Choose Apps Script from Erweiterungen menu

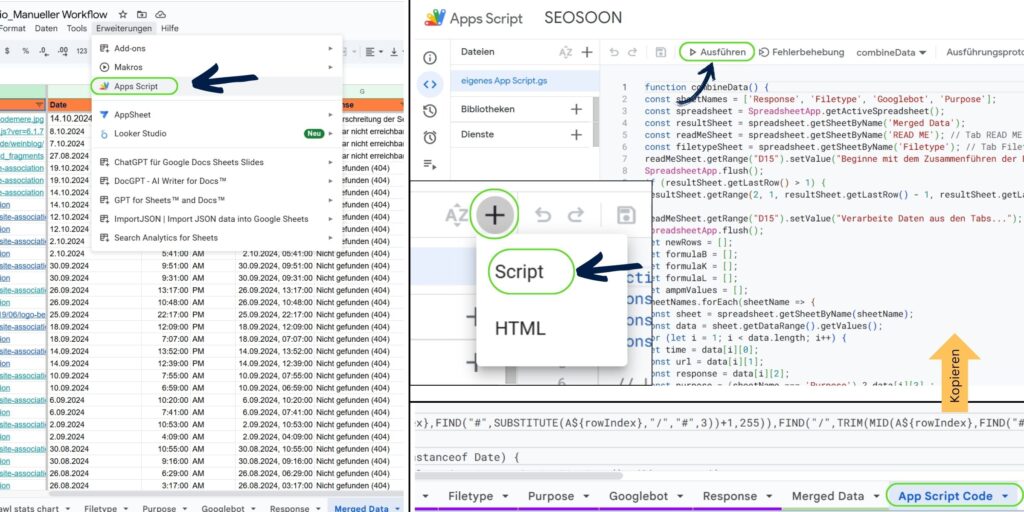point(217,86)
